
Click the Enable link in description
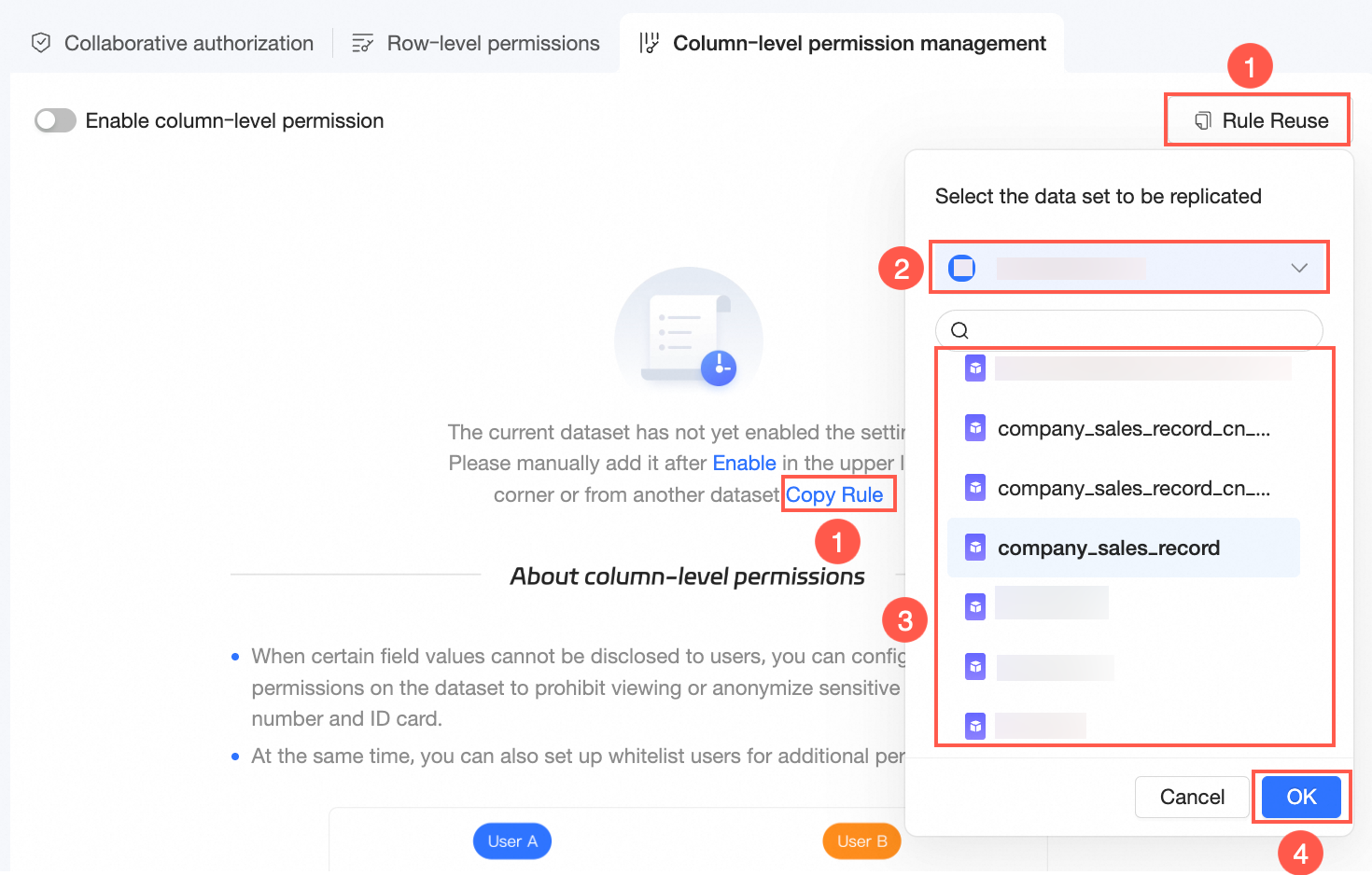pos(744,463)
